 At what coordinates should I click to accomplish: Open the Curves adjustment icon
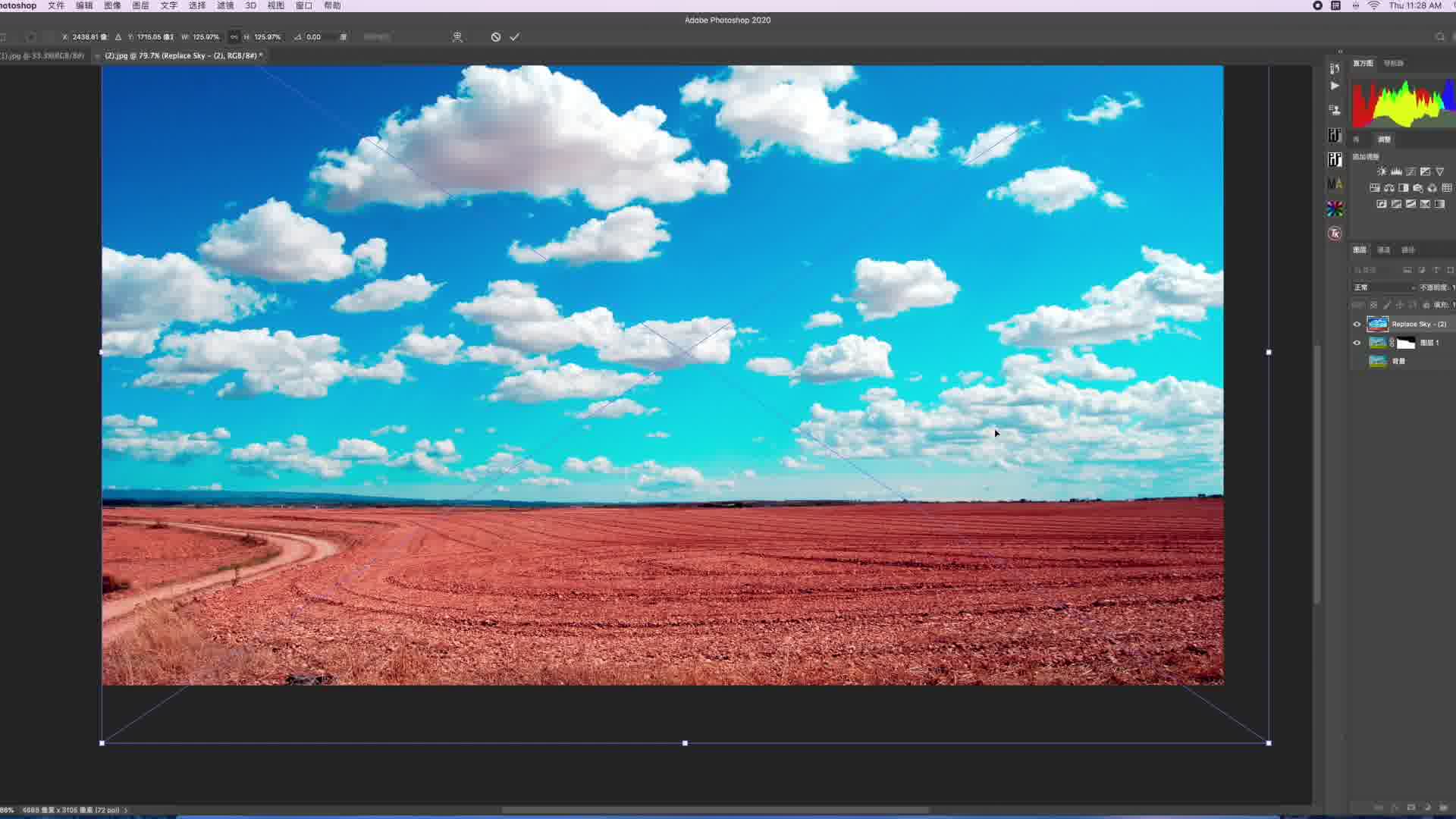(1410, 171)
